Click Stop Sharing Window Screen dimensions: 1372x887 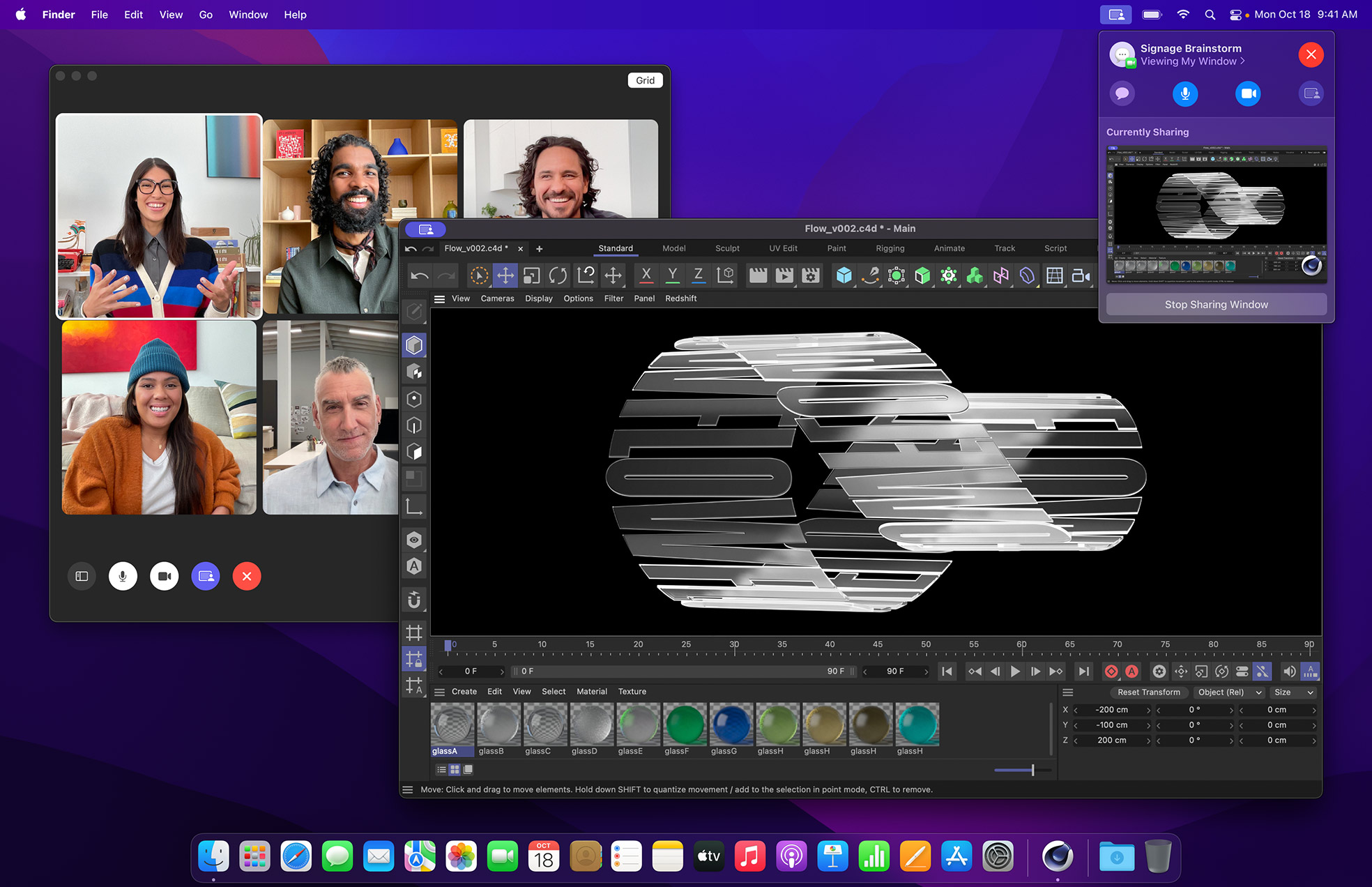(x=1216, y=304)
